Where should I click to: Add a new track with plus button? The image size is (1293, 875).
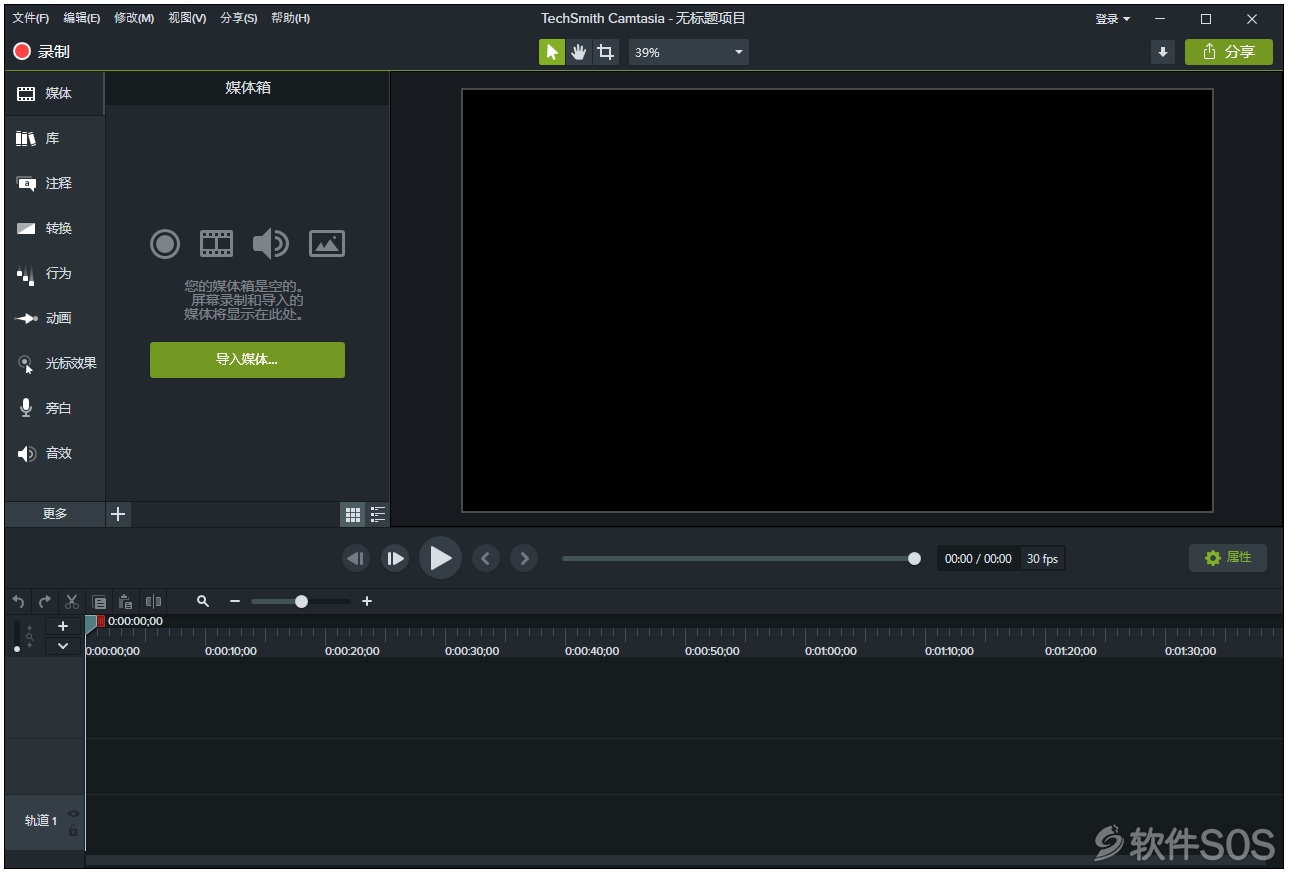pyautogui.click(x=63, y=626)
